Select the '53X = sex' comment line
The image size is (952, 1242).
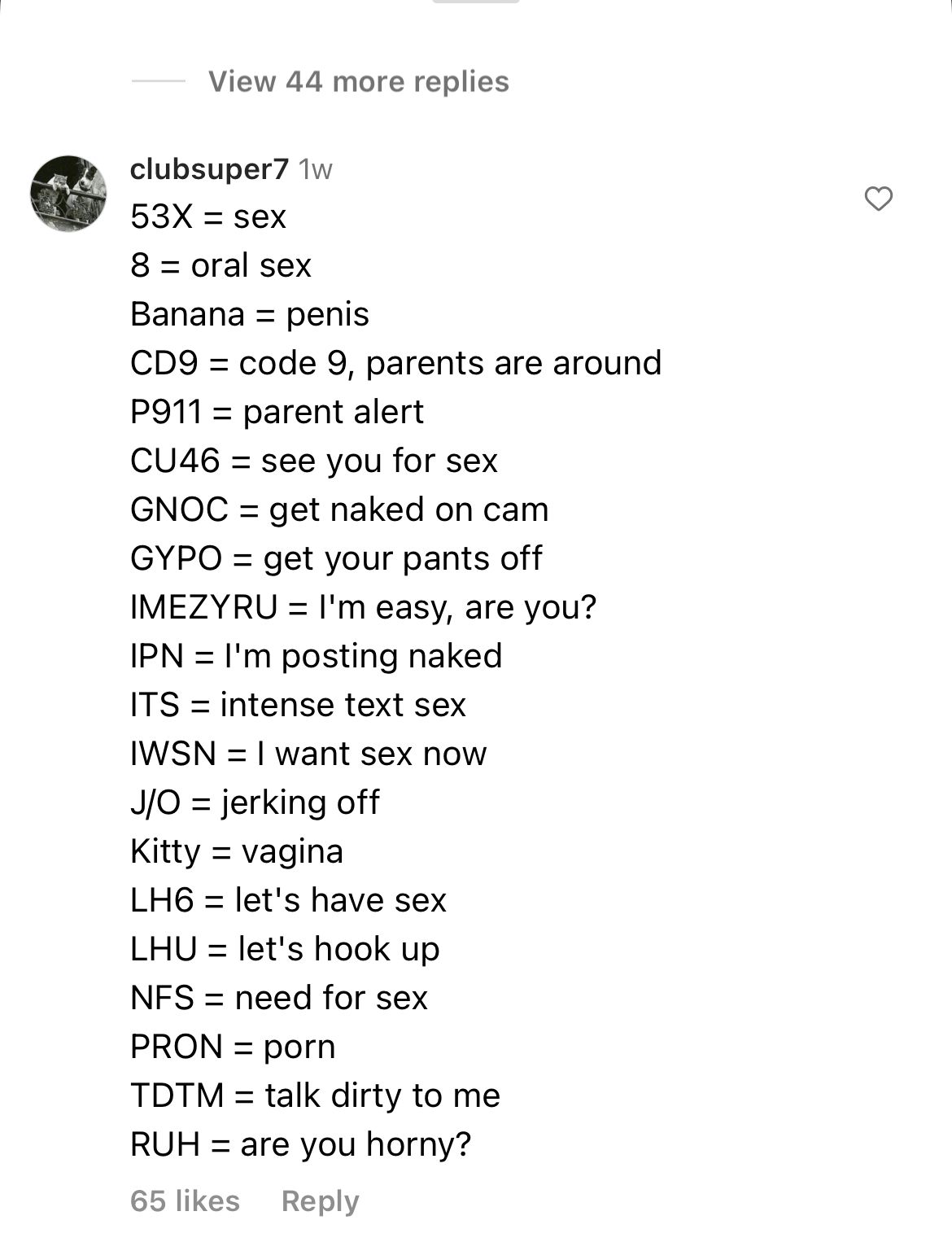coord(208,216)
